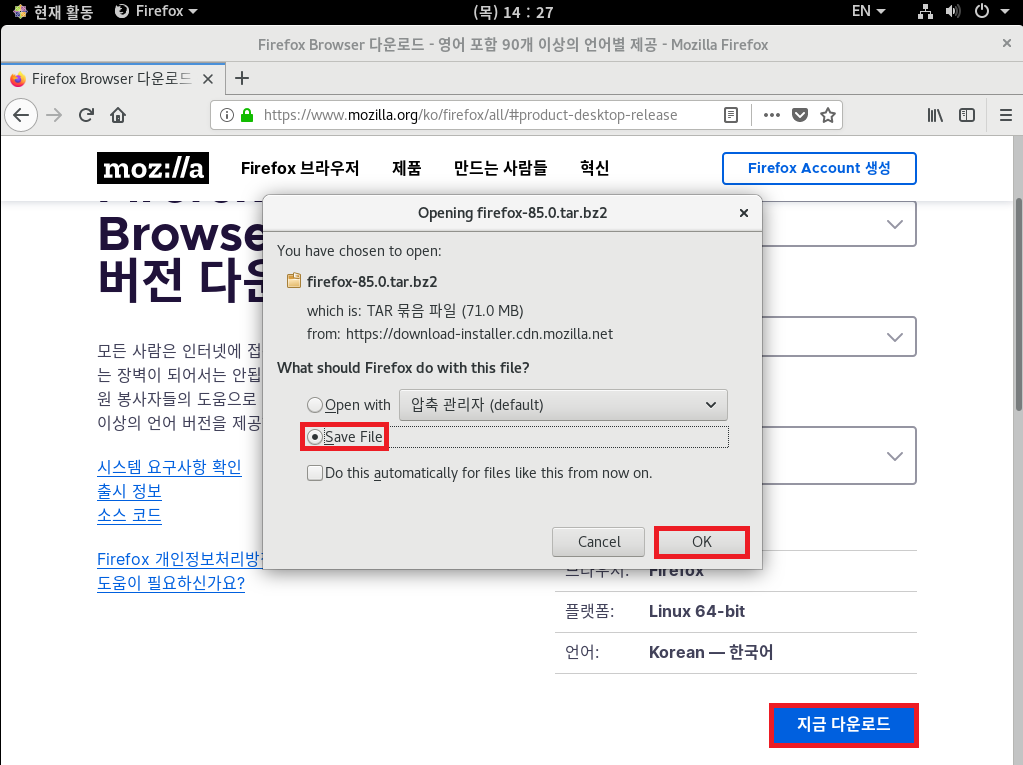Open the 제품 navigation menu

point(406,168)
